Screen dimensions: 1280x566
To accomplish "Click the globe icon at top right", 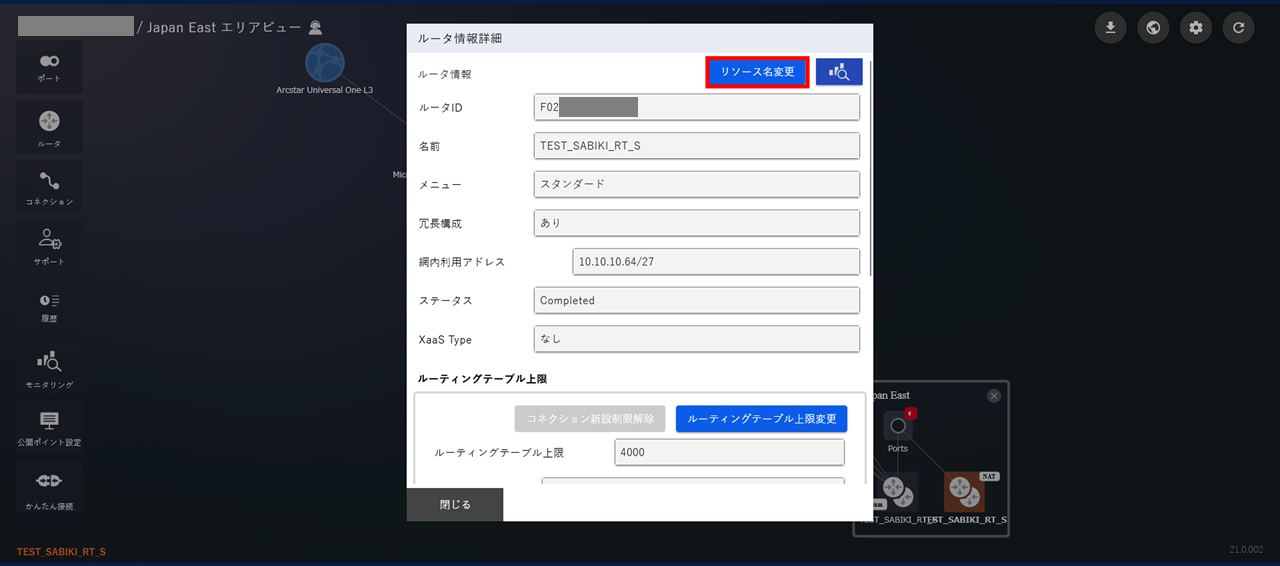I will click(1153, 27).
